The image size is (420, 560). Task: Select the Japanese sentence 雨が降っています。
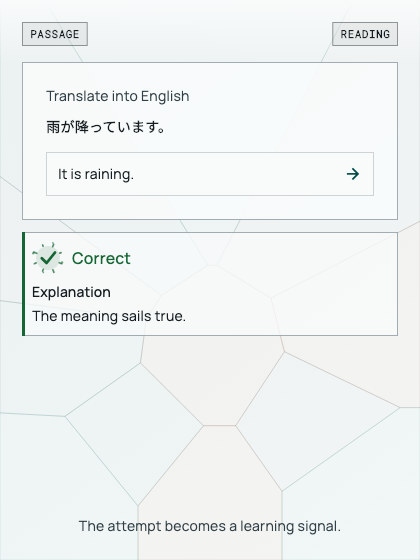tap(106, 127)
